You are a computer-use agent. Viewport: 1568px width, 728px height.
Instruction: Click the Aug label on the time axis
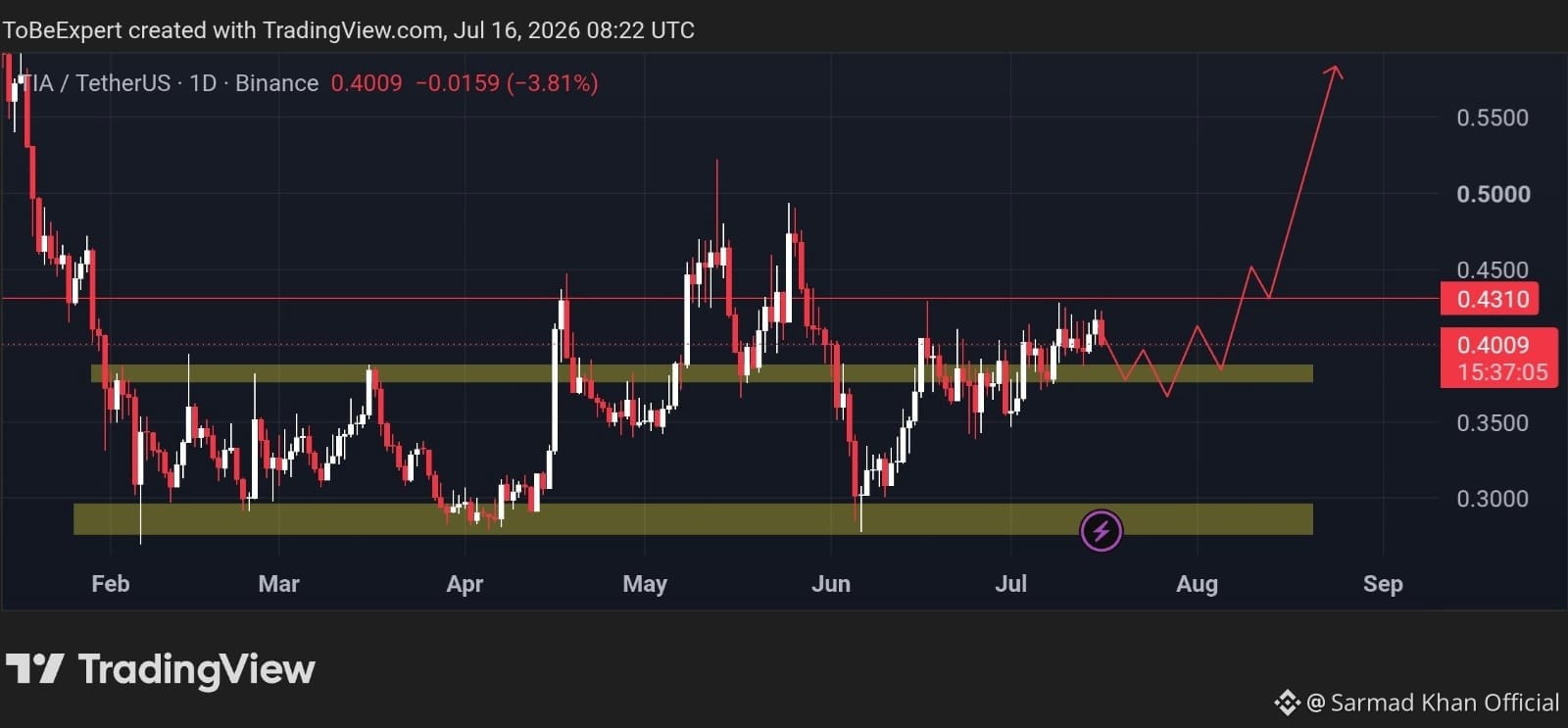point(1197,584)
